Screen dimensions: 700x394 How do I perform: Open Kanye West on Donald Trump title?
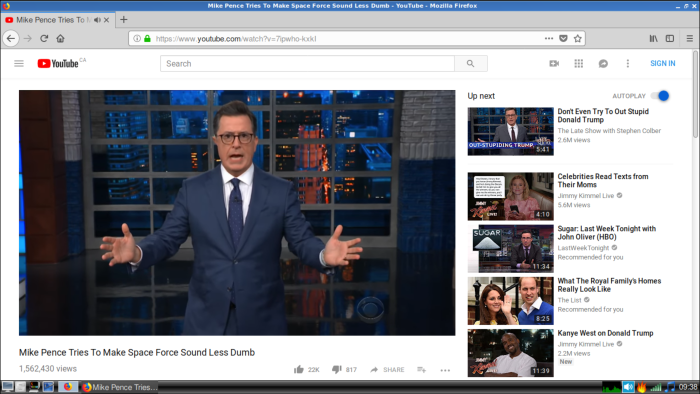click(605, 333)
